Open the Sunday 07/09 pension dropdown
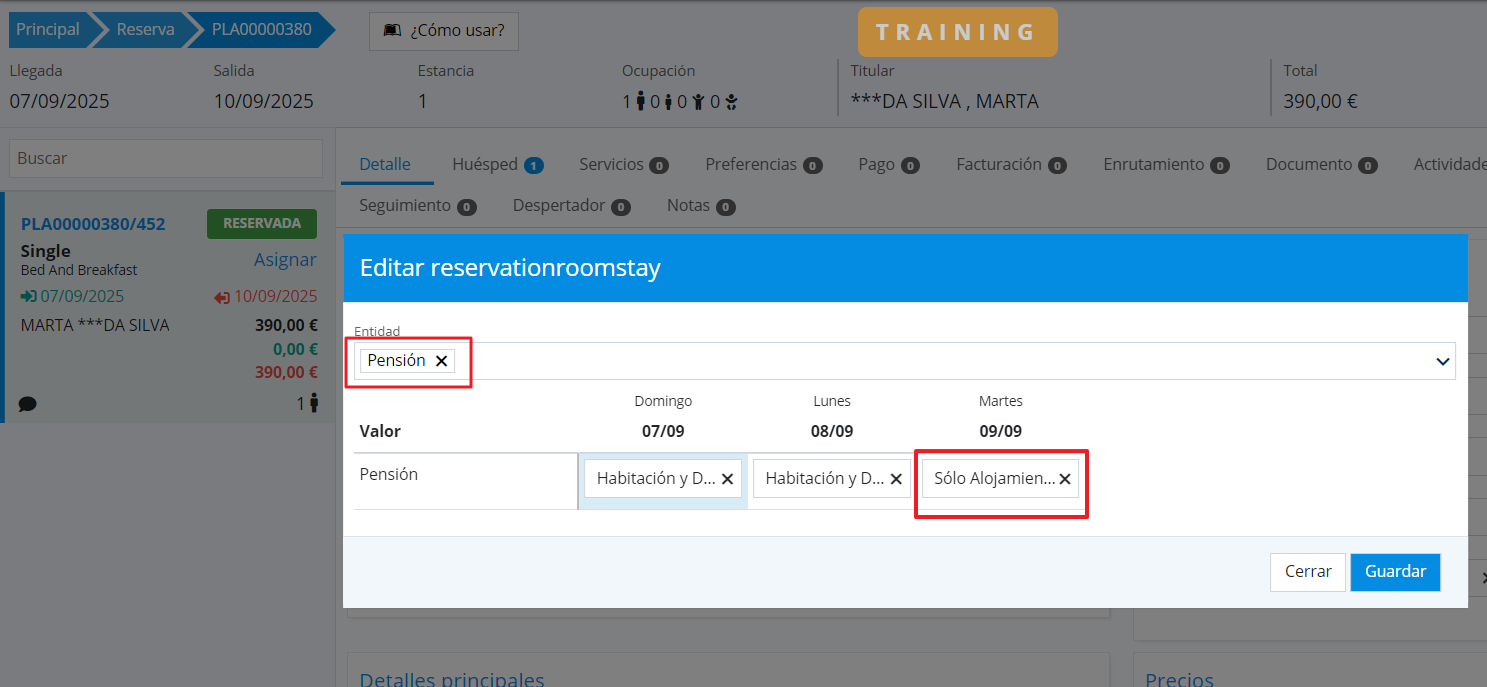 (655, 479)
